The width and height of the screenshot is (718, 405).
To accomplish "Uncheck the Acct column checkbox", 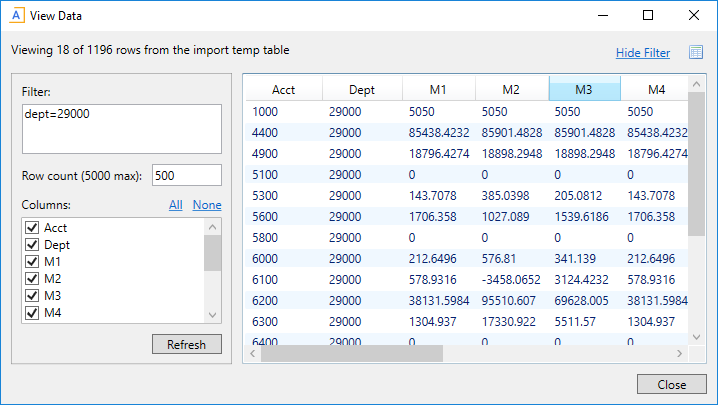I will point(30,228).
